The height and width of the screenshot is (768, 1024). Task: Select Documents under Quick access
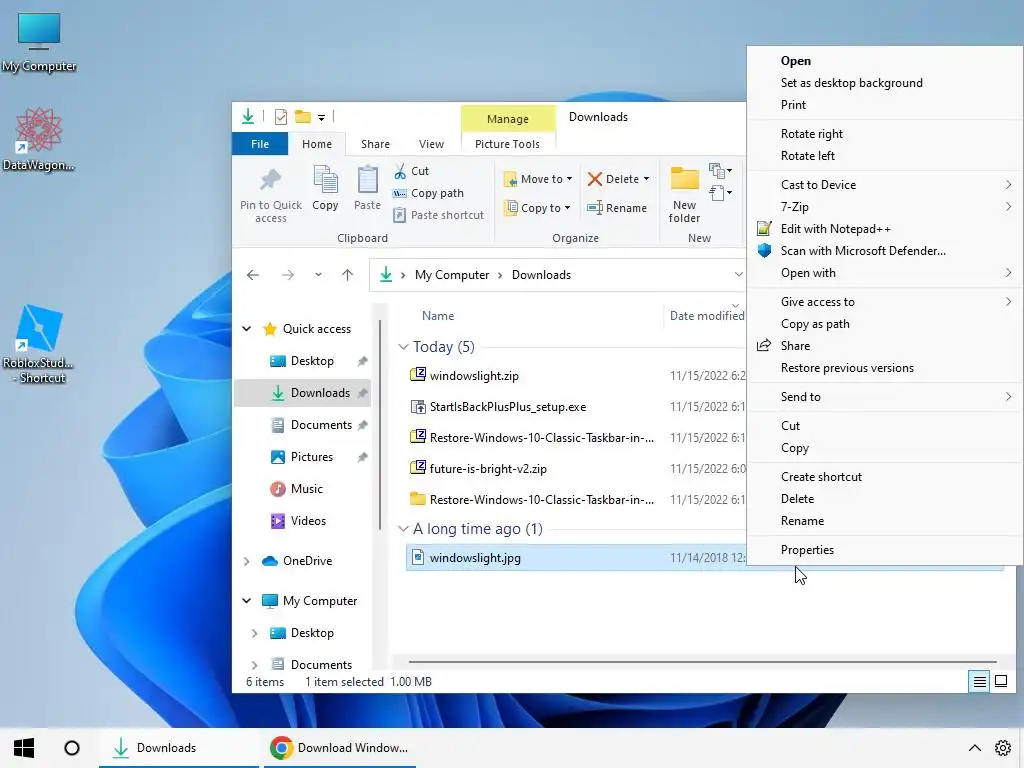coord(321,424)
